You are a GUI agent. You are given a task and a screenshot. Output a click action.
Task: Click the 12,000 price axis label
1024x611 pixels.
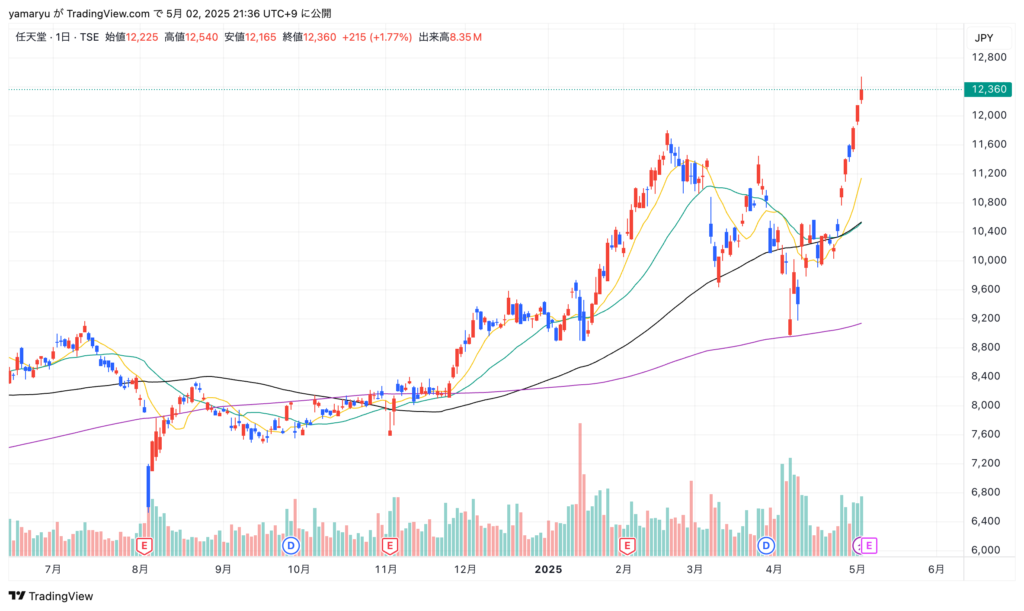989,116
